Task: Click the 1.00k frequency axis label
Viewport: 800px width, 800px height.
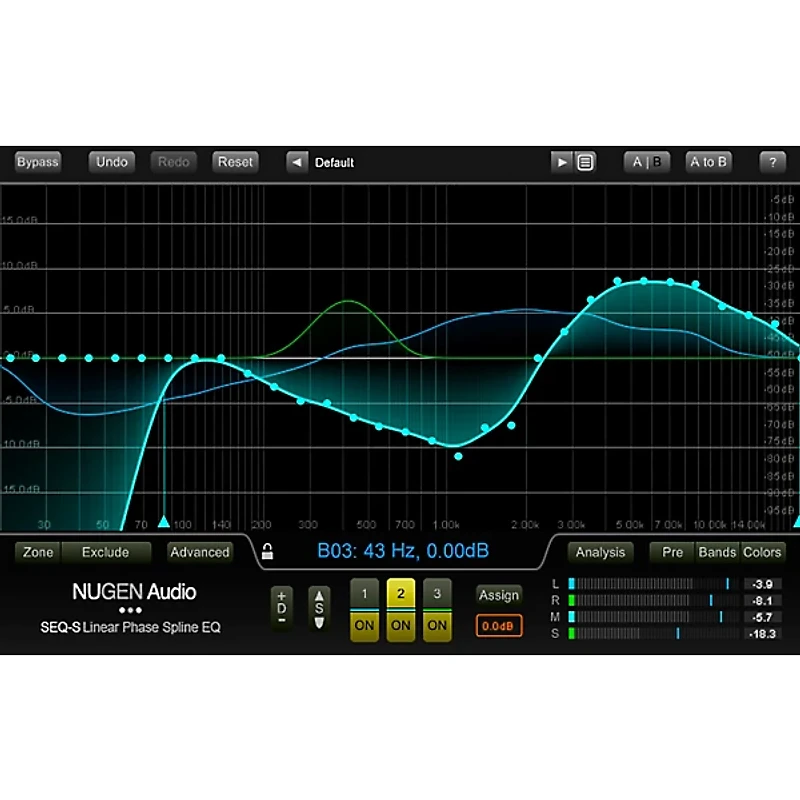Action: (446, 524)
